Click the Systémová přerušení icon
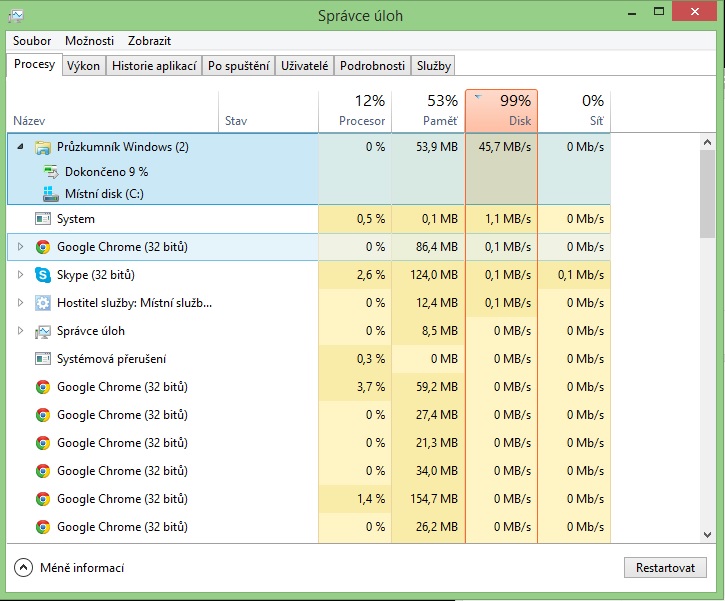Viewport: 725px width, 601px height. [43, 359]
